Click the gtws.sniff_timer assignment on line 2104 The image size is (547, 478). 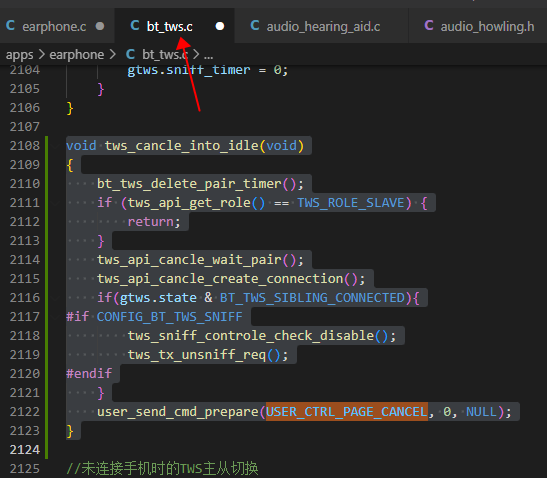click(208, 70)
